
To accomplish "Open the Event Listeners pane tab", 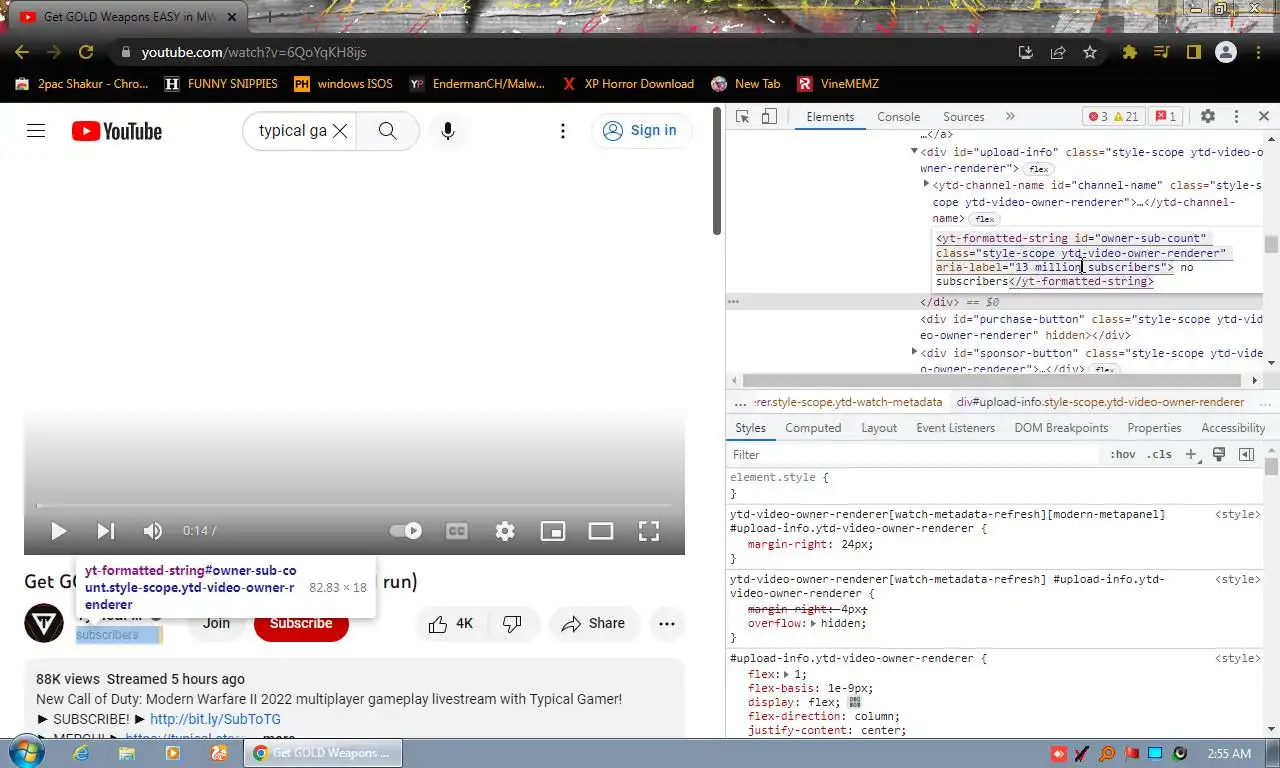I will (x=956, y=428).
